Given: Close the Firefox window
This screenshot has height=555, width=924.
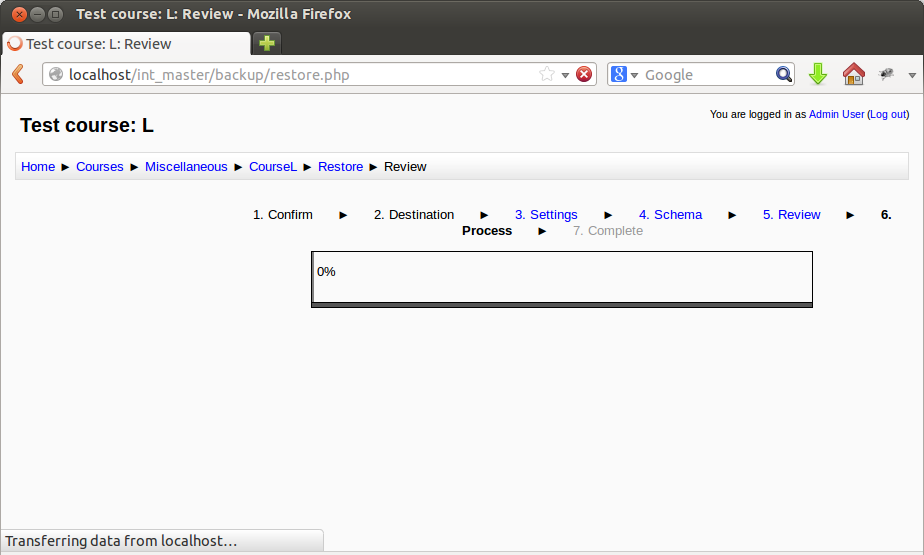Looking at the screenshot, I should (x=19, y=14).
